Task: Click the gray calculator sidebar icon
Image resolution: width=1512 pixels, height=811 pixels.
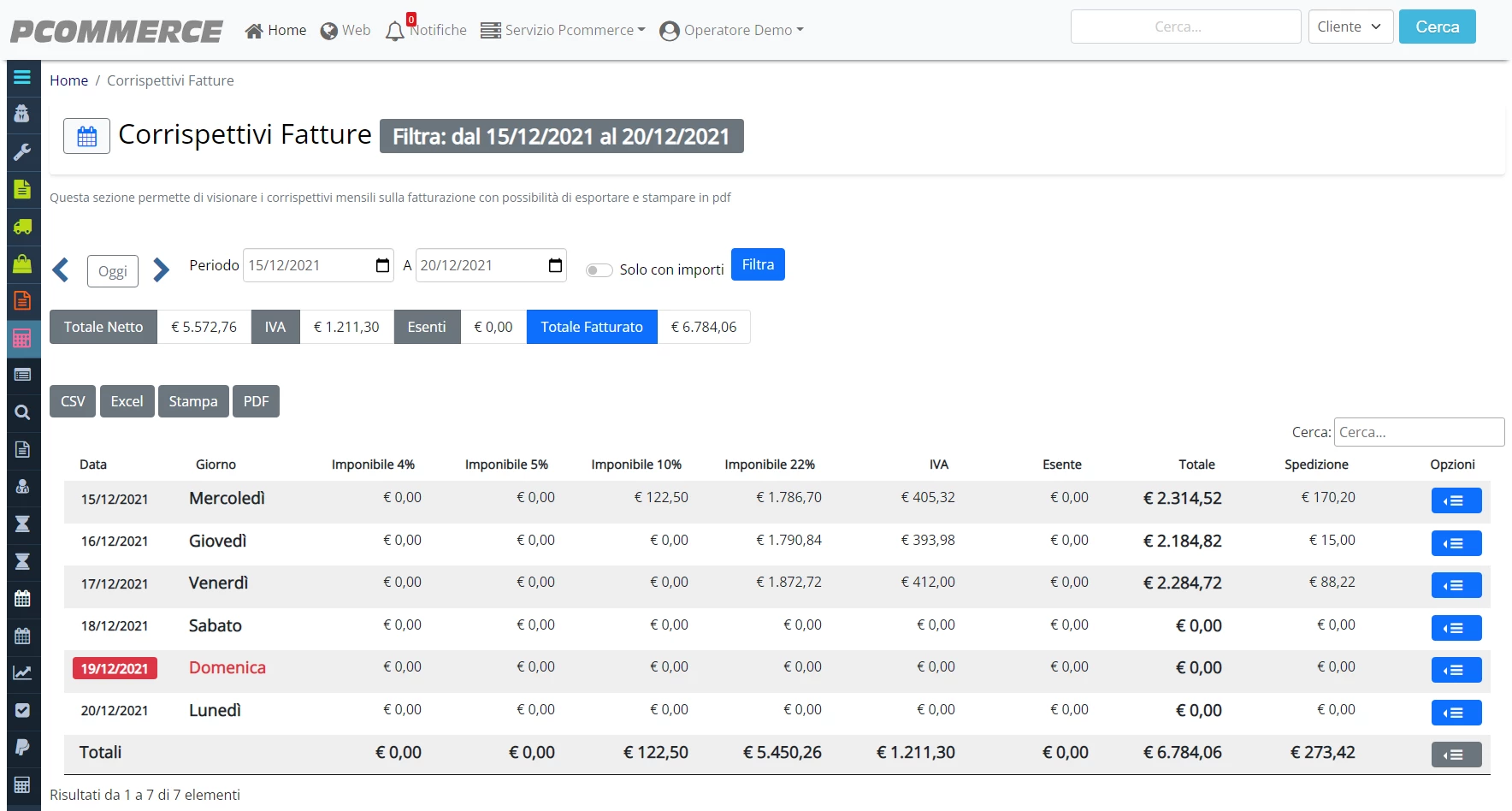Action: tap(22, 784)
